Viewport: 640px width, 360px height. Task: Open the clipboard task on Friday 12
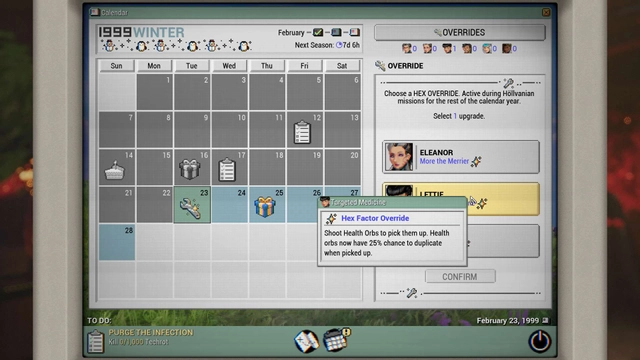coord(302,132)
